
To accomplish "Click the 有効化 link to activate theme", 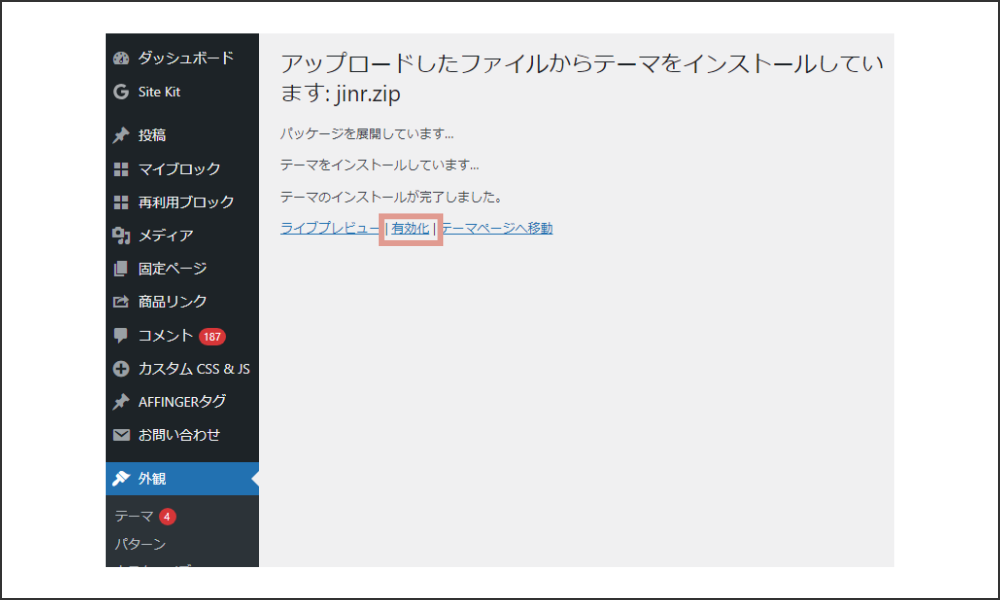I will point(410,228).
